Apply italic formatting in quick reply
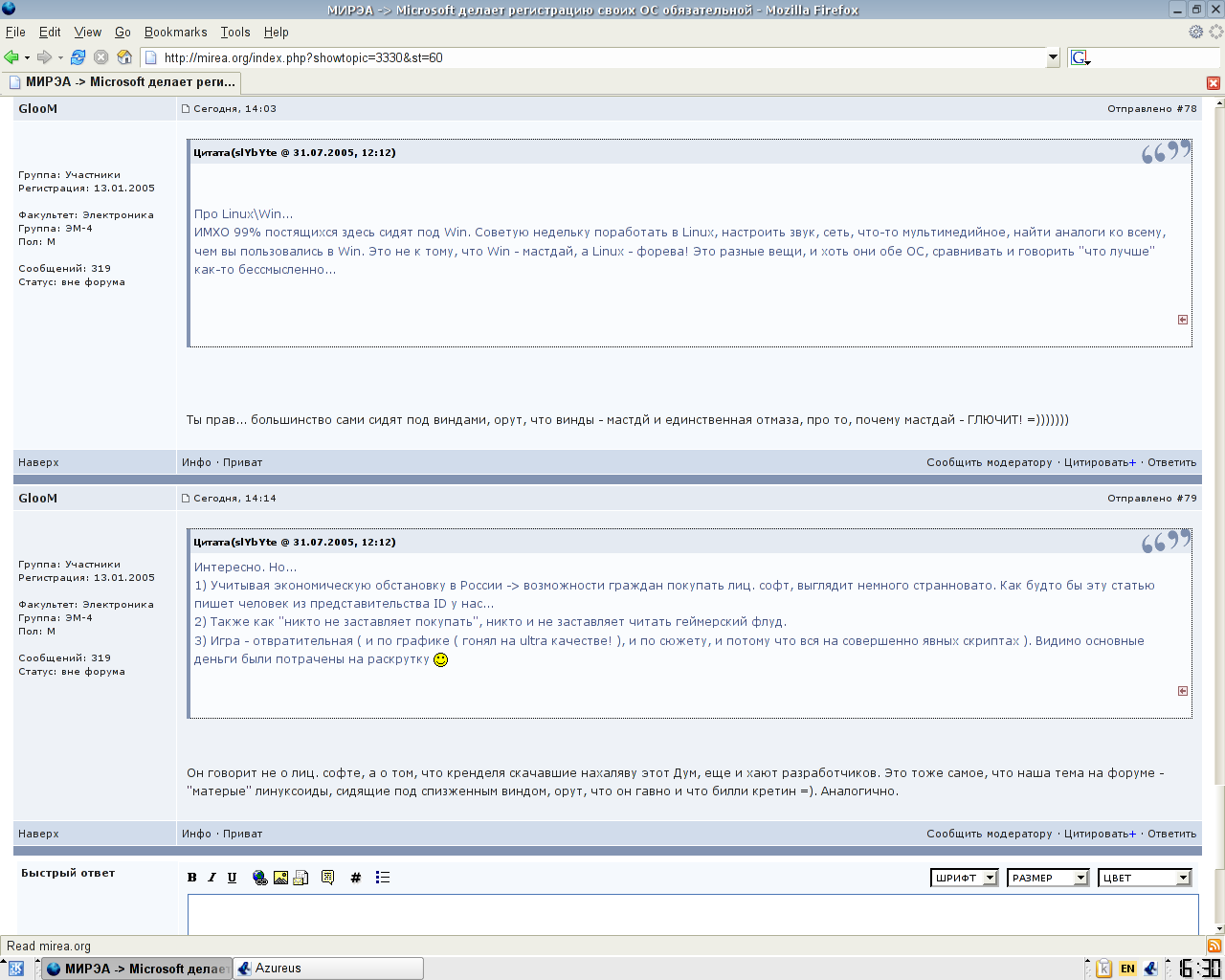 click(212, 877)
